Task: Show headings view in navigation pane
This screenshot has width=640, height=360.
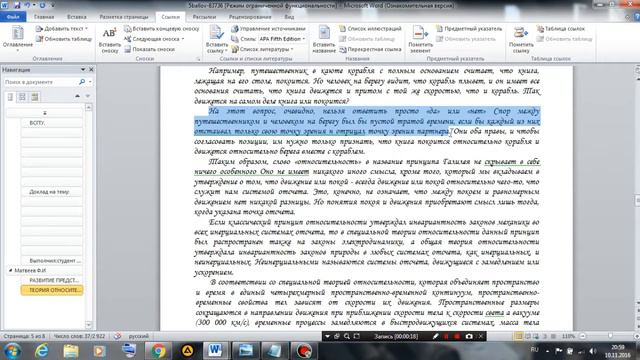Action: (x=10, y=97)
